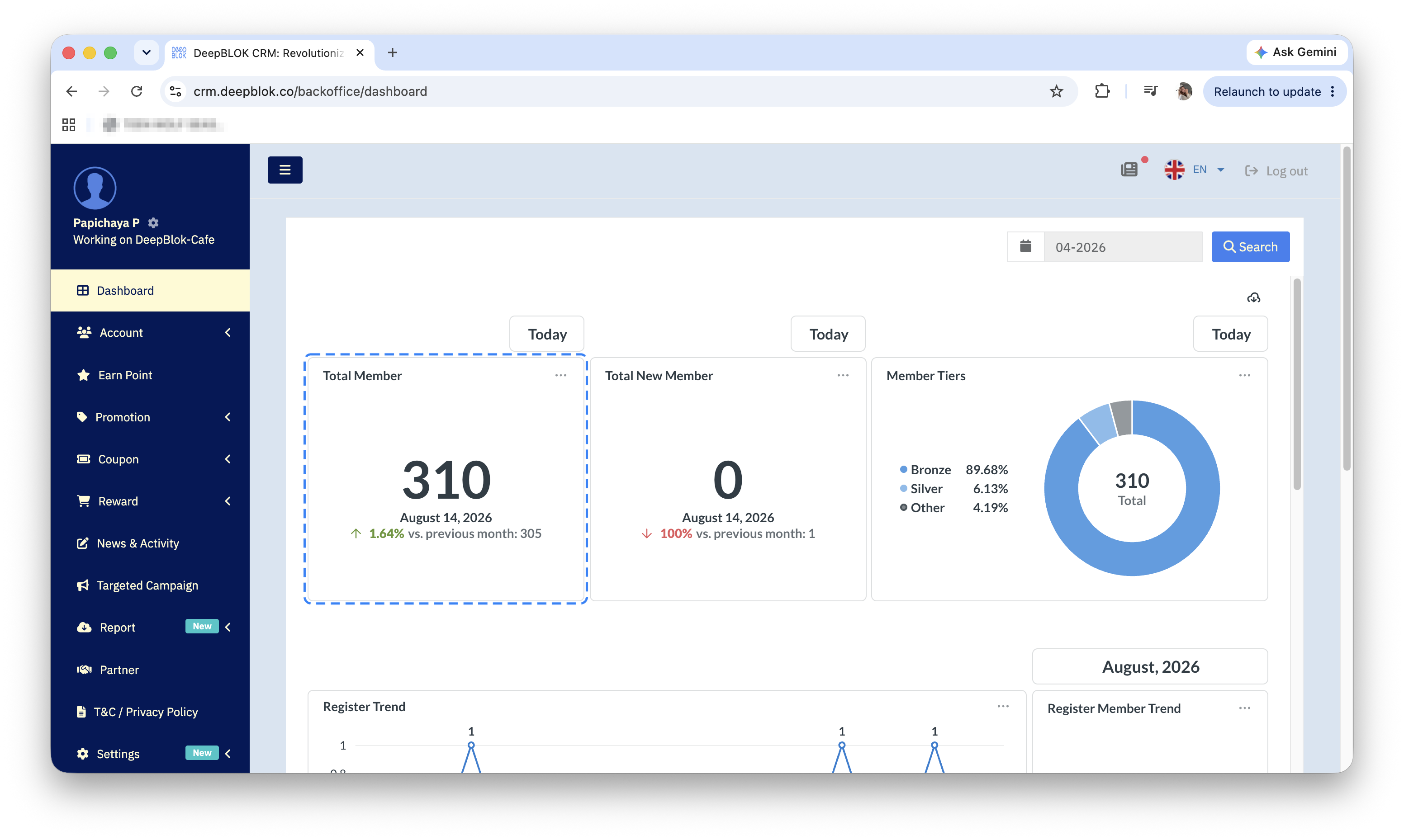This screenshot has width=1404, height=840.
Task: View site information icon in address bar
Action: [x=175, y=91]
